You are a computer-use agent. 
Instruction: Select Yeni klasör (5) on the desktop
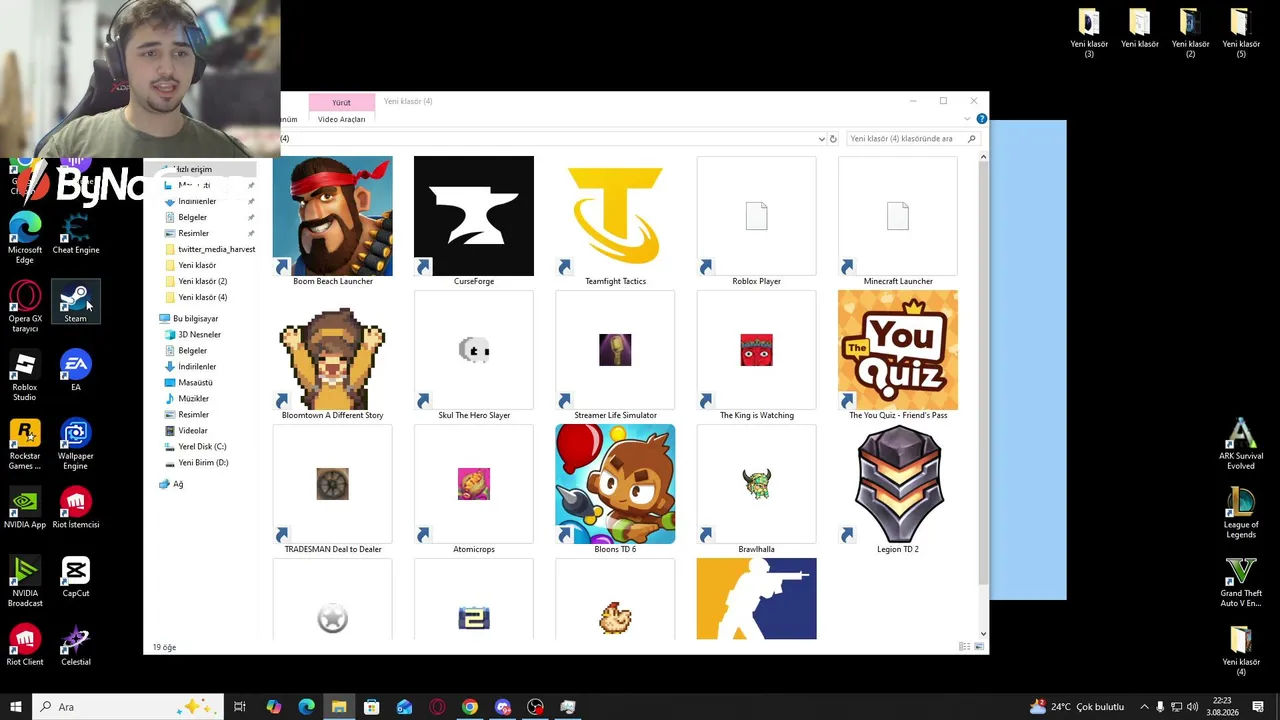click(x=1241, y=34)
